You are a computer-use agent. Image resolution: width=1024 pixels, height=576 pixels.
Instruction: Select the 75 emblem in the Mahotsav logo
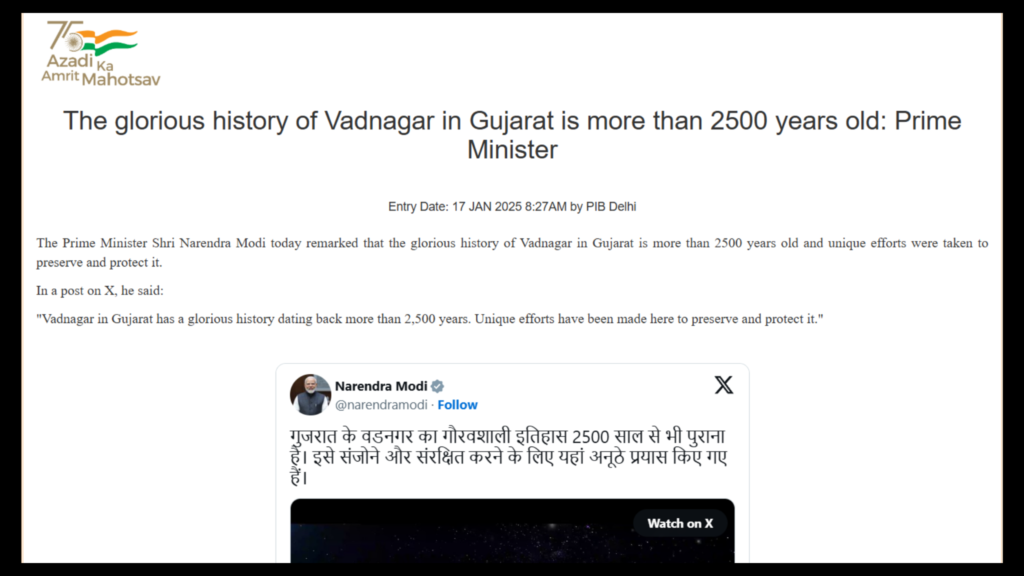(63, 35)
